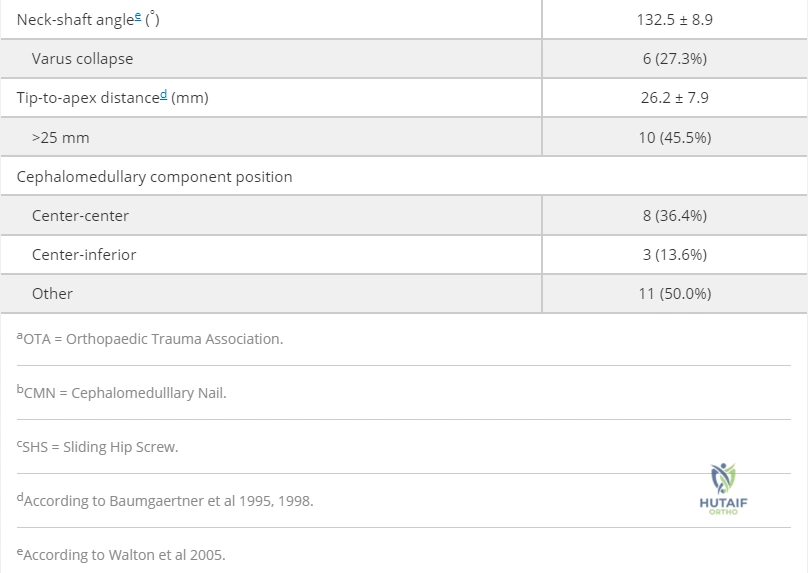The width and height of the screenshot is (808, 573).
Task: Select the 8 (36.4%) value cell
Action: pos(675,215)
